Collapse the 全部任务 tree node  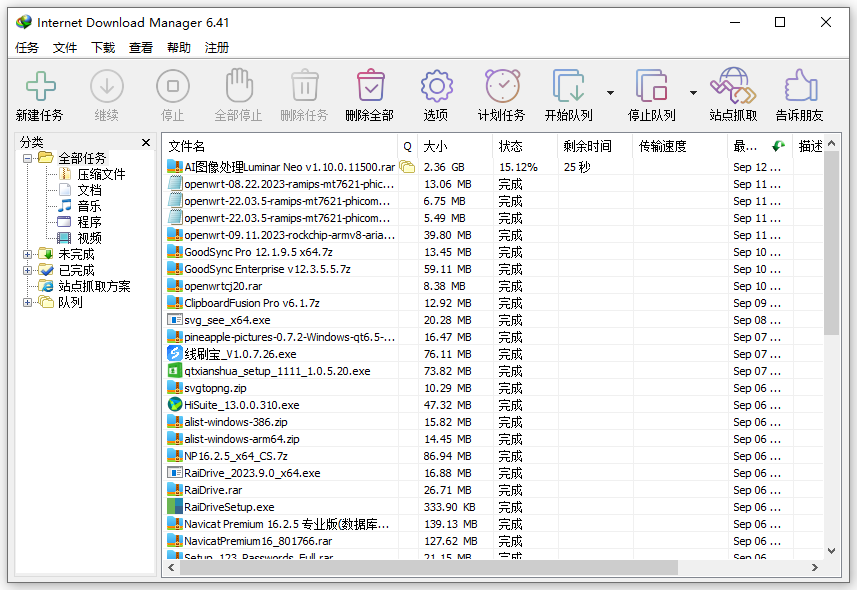click(27, 159)
